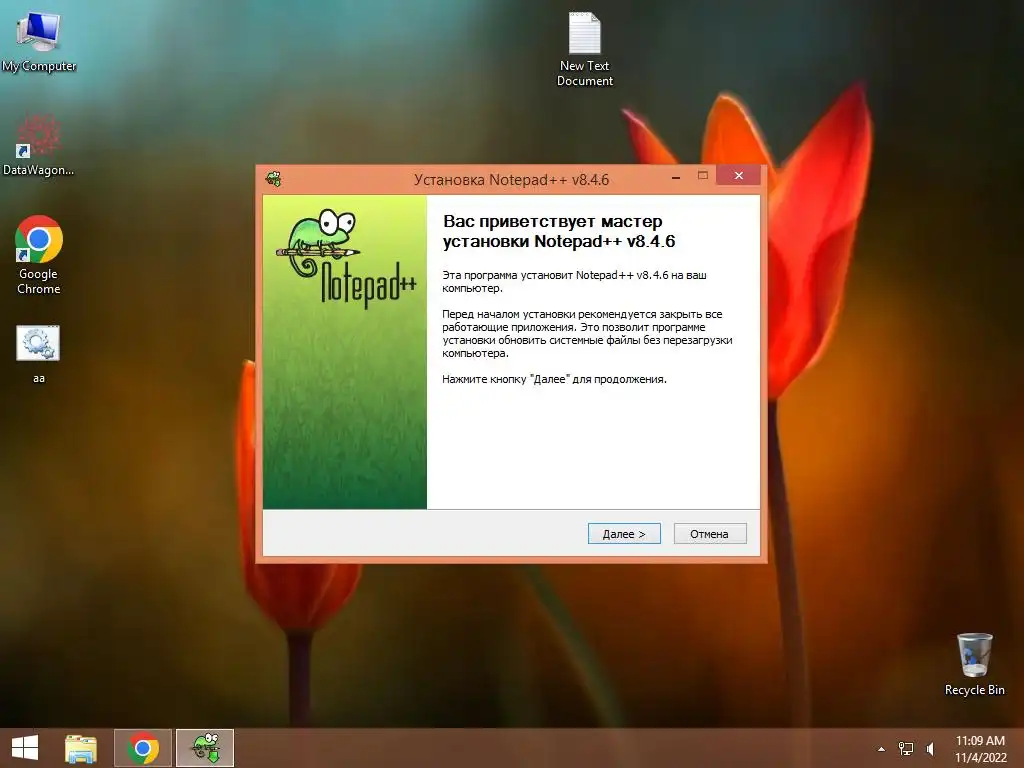
Task: Click text 'Нажмите кнопку "Далее" для продолжения.'
Action: pyautogui.click(x=554, y=379)
